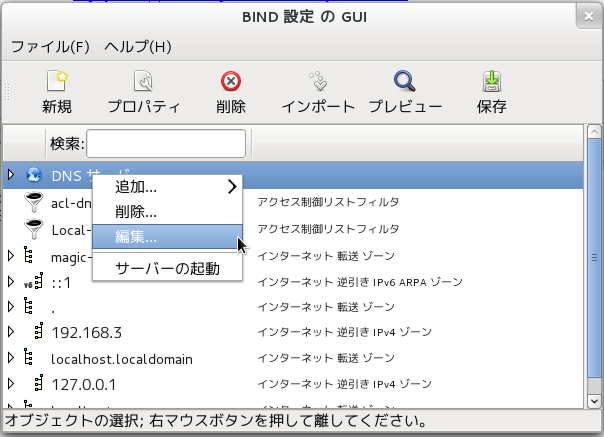Open the 追加... submenu arrow
This screenshot has width=604, height=437.
(232, 187)
